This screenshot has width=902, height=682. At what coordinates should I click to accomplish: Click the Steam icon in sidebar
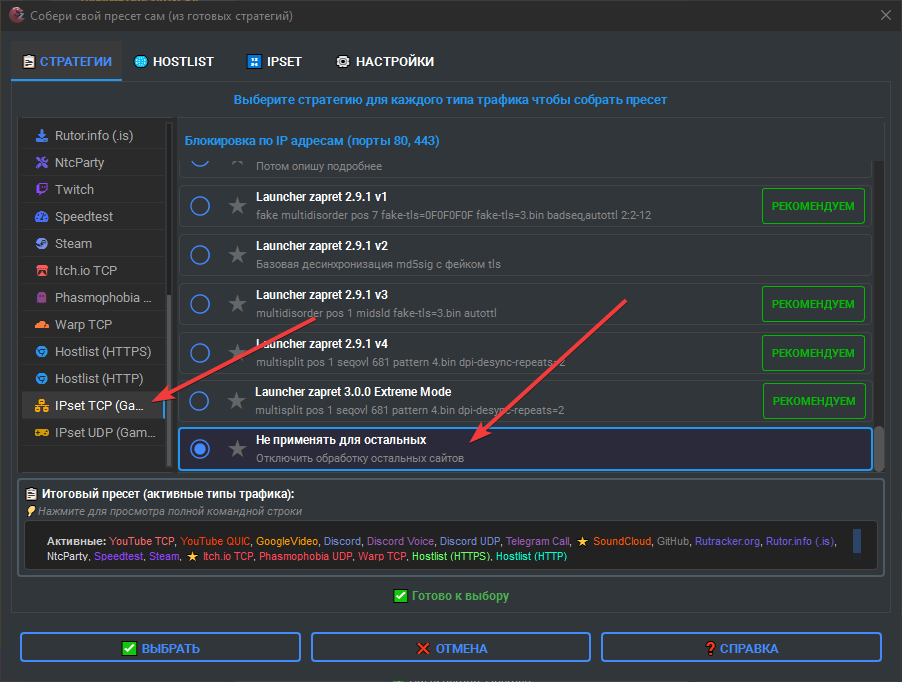click(x=42, y=244)
